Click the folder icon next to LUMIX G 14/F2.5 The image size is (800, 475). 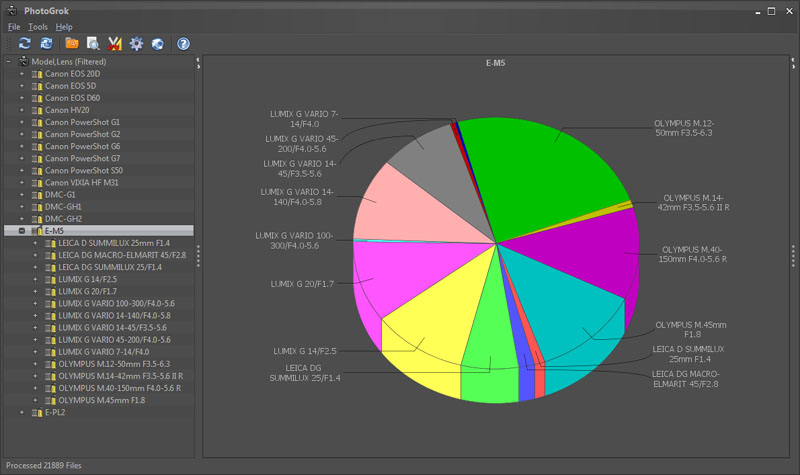click(x=51, y=280)
